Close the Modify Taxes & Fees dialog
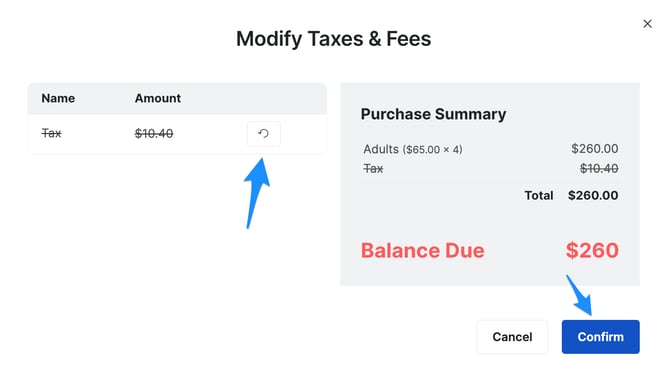 point(647,24)
